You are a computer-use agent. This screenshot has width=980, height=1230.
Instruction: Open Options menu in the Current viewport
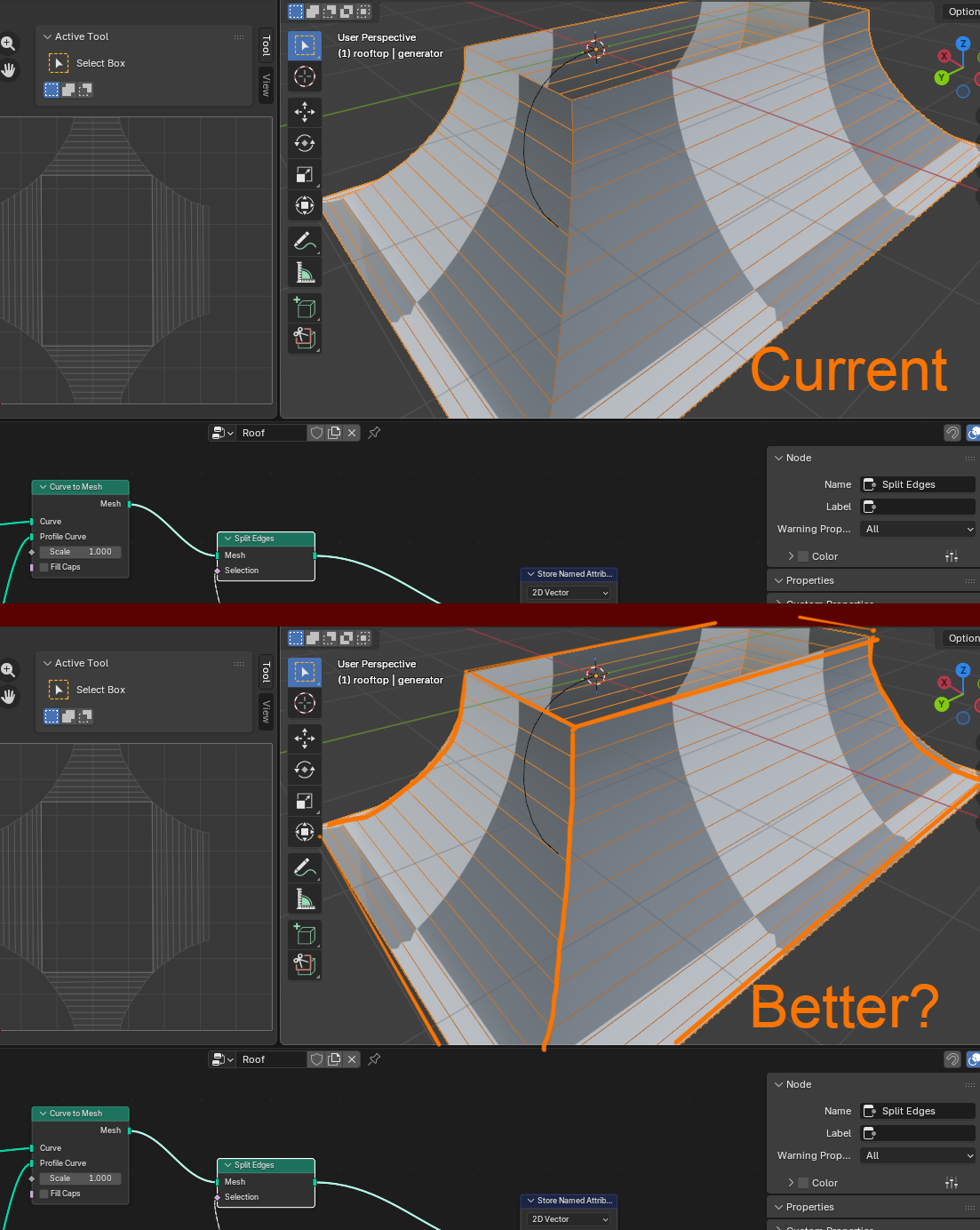pos(962,12)
